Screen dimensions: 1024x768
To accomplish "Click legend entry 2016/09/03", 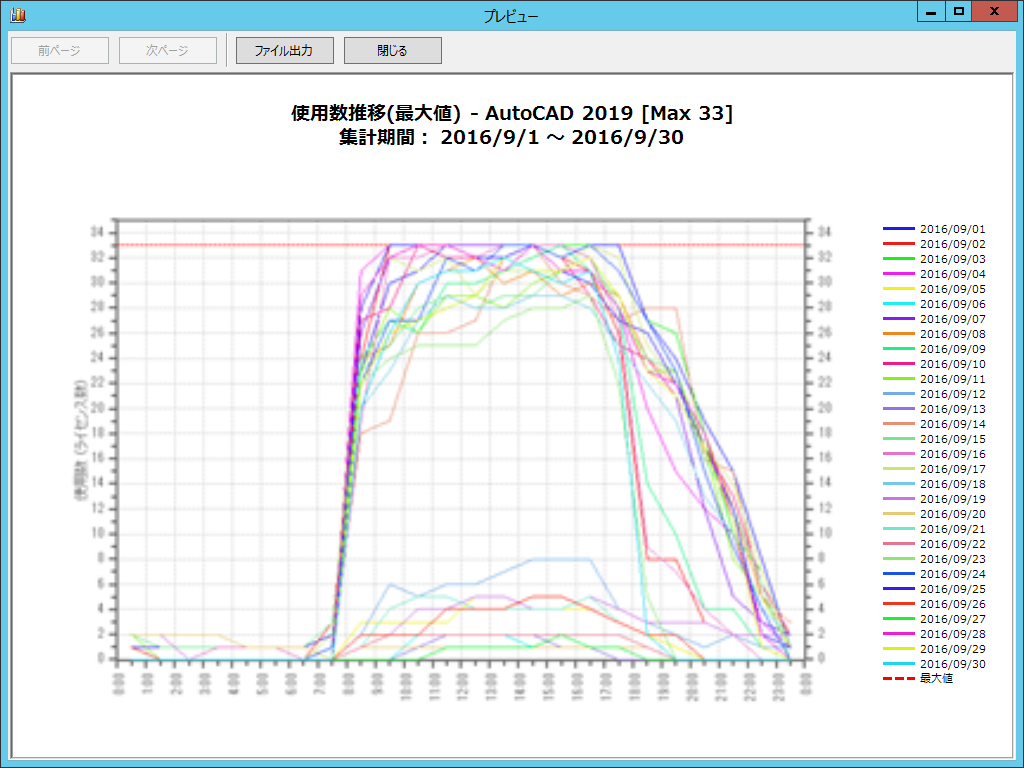I will 935,259.
